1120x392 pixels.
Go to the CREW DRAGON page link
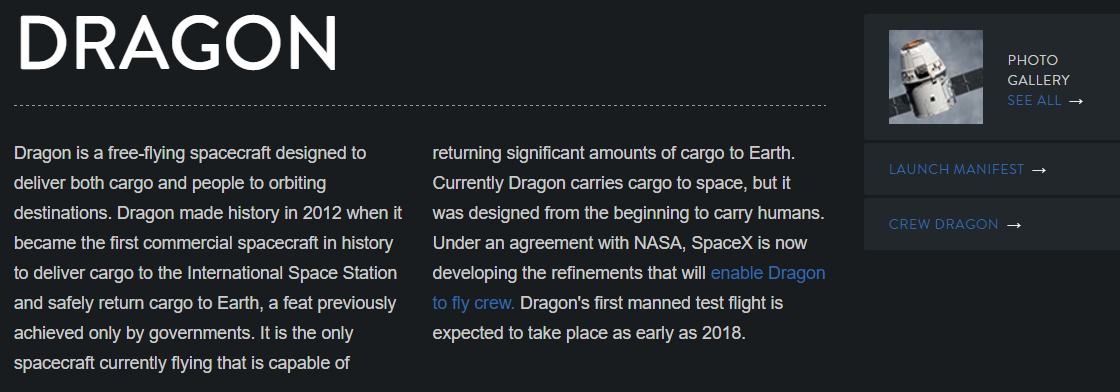(944, 224)
